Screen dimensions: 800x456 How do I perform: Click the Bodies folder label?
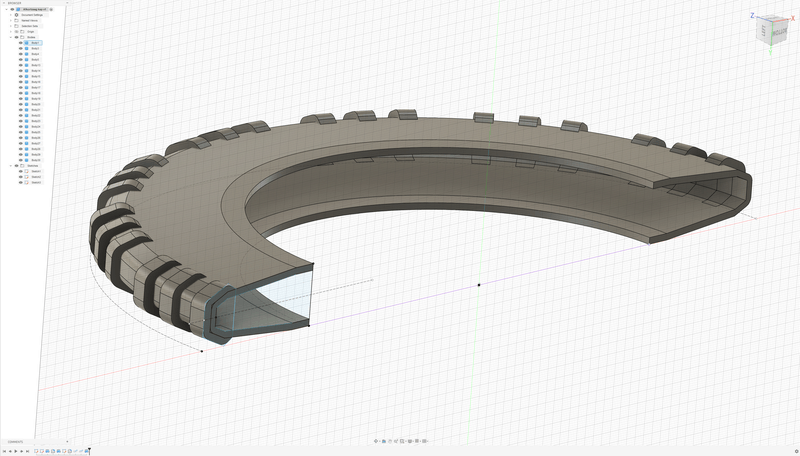[31, 37]
